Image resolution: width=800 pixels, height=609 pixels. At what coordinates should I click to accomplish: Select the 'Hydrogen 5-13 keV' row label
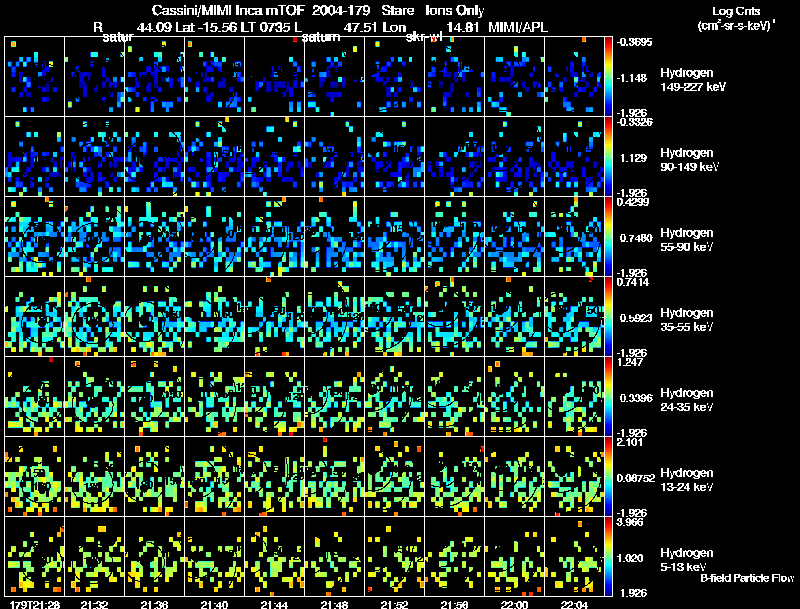pos(687,560)
